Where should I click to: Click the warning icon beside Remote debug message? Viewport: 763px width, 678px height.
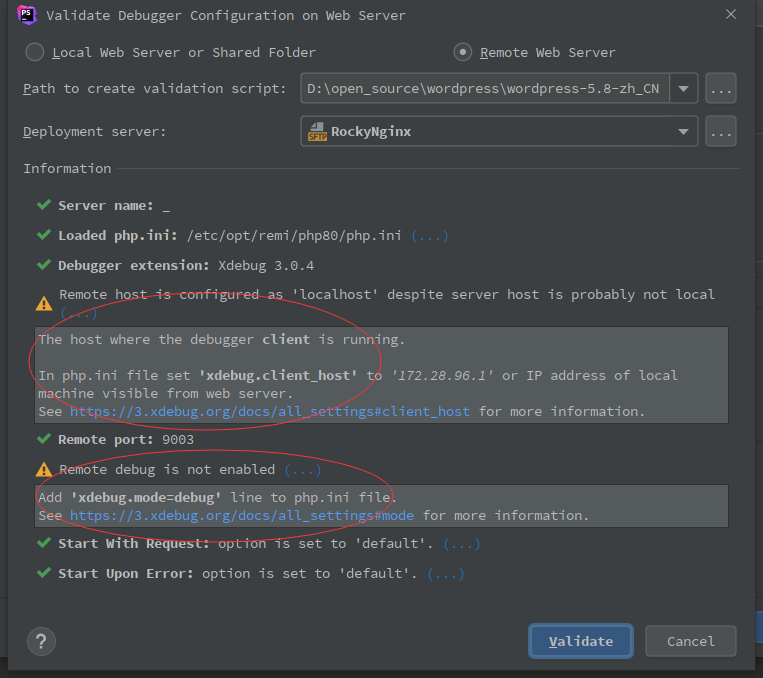44,469
